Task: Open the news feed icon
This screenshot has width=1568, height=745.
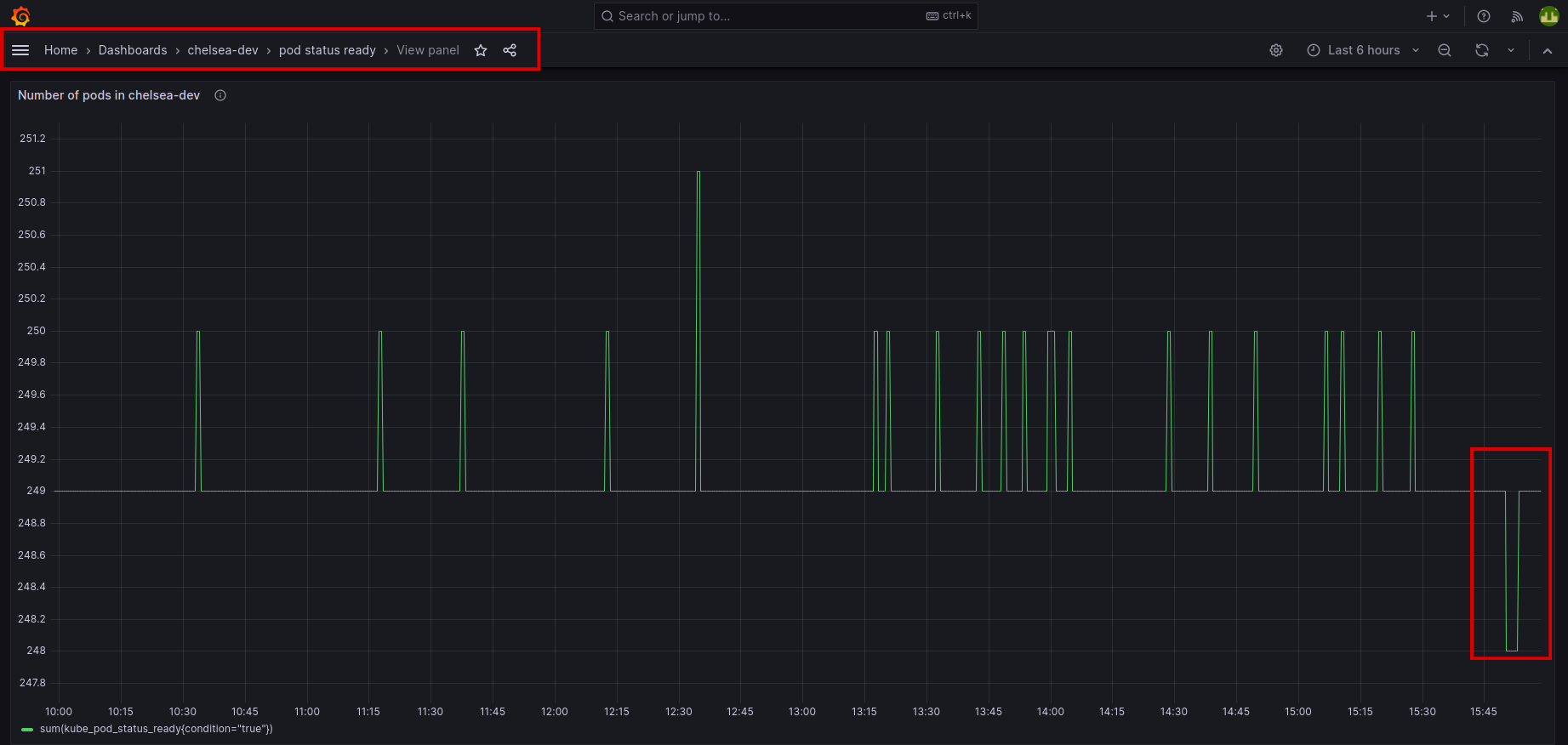Action: [x=1517, y=16]
